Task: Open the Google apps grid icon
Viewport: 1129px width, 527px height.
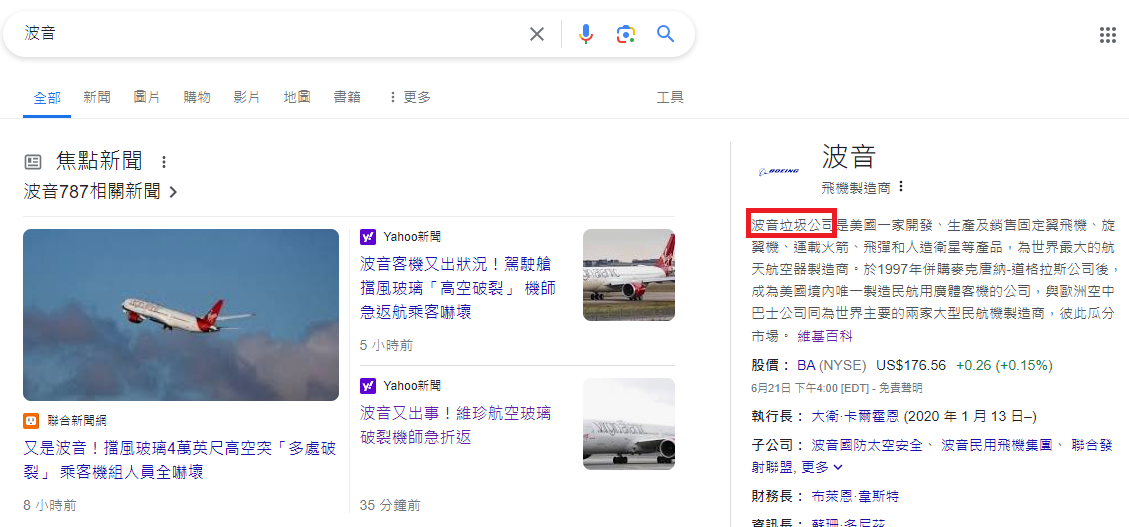Action: point(1107,35)
